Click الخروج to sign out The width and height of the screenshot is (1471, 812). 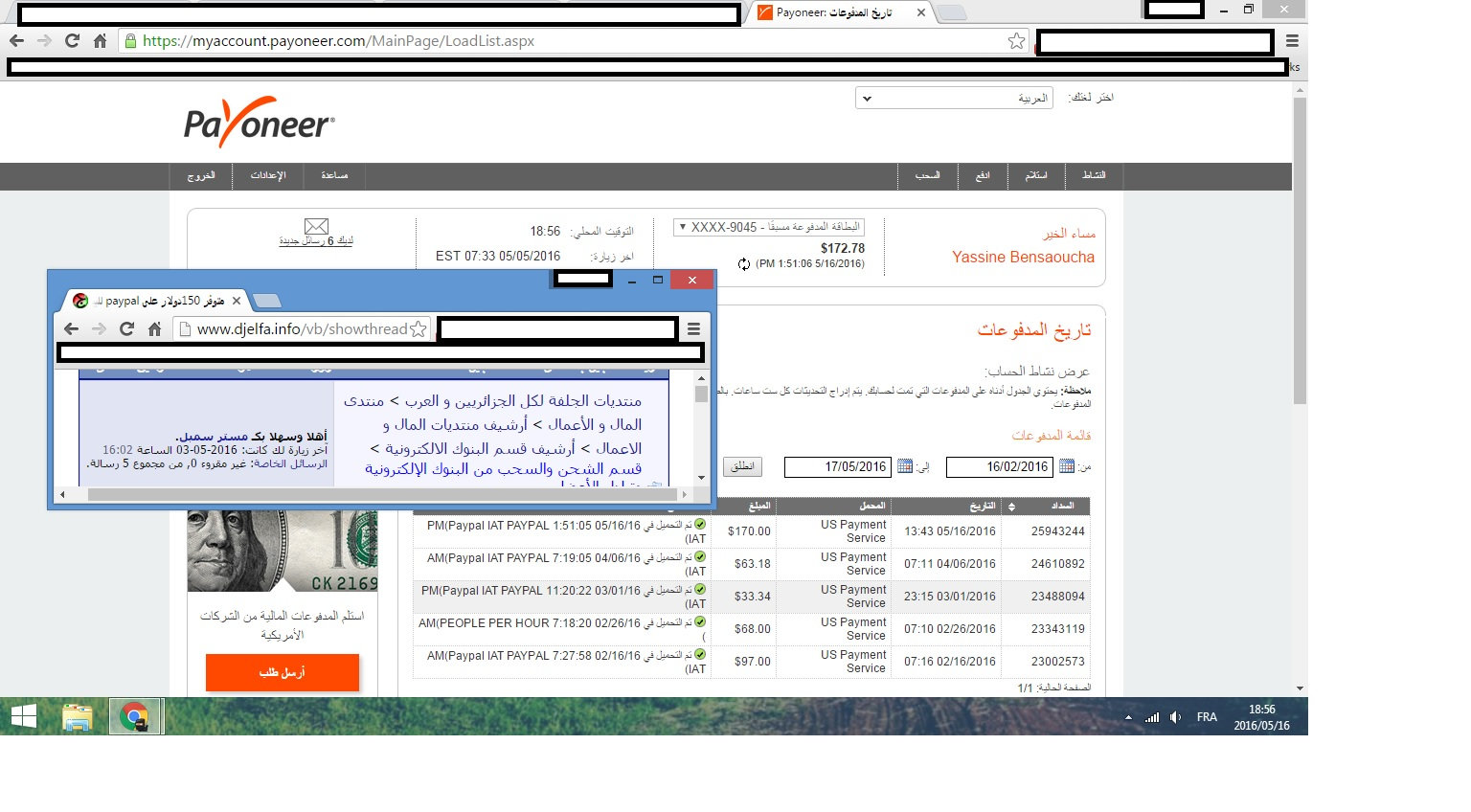point(201,175)
